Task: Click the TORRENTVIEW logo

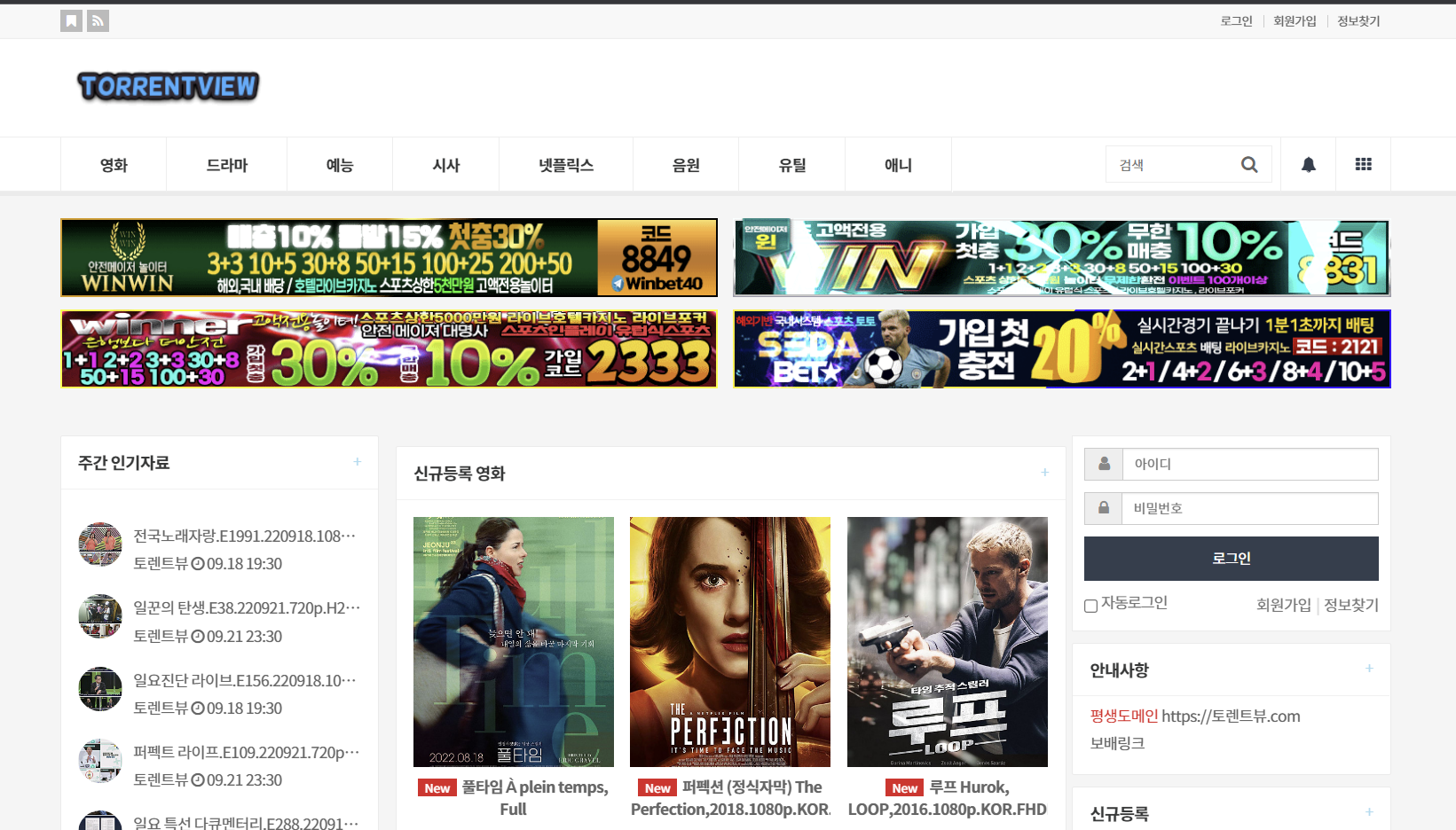Action: [168, 86]
